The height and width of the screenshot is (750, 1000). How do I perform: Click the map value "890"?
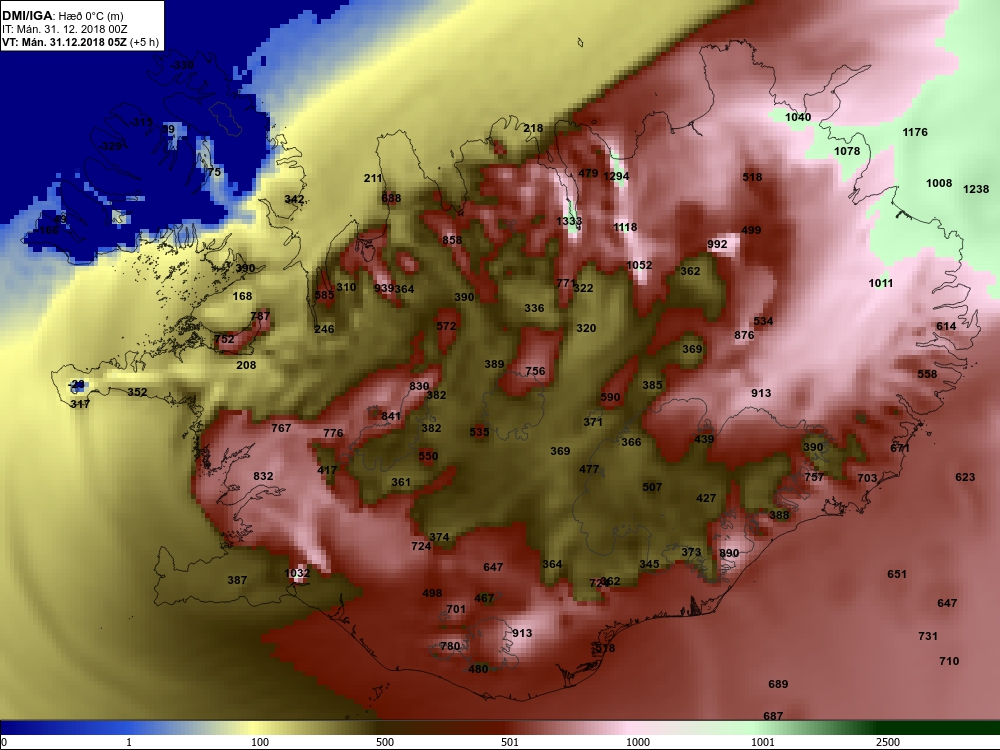tap(729, 553)
